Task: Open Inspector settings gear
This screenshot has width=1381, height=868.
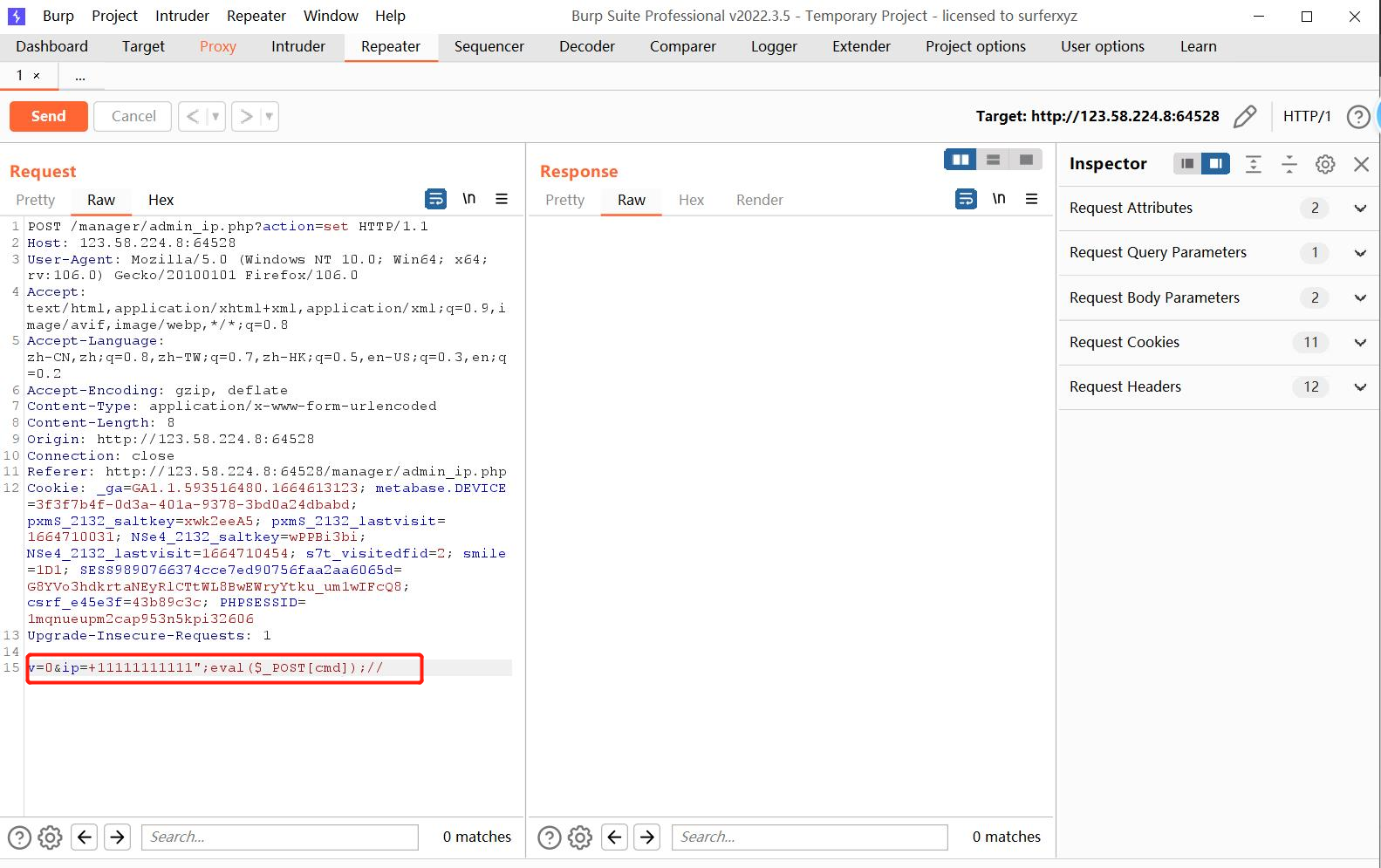Action: (x=1325, y=164)
